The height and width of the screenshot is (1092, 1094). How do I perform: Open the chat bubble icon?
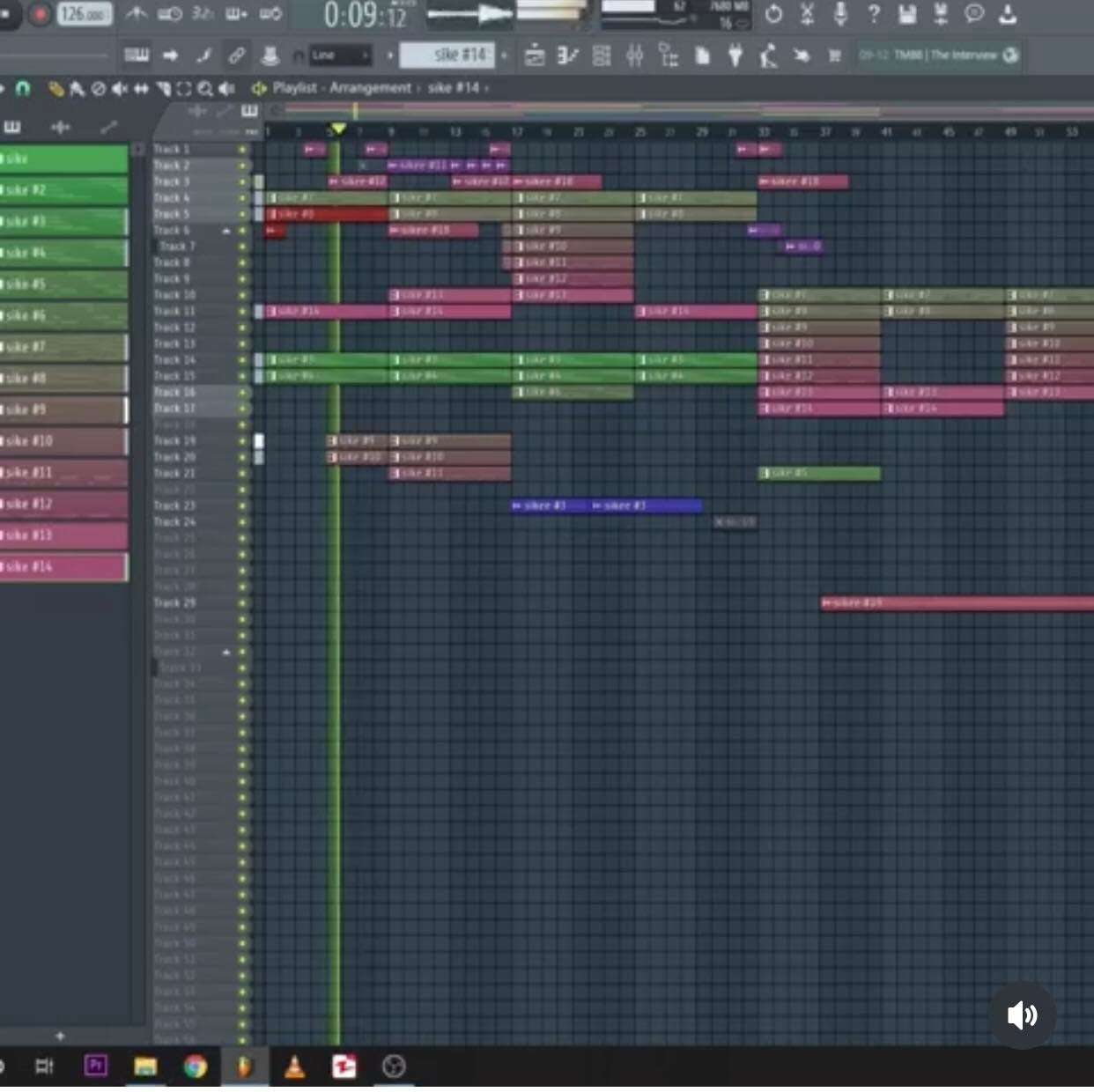(x=974, y=13)
